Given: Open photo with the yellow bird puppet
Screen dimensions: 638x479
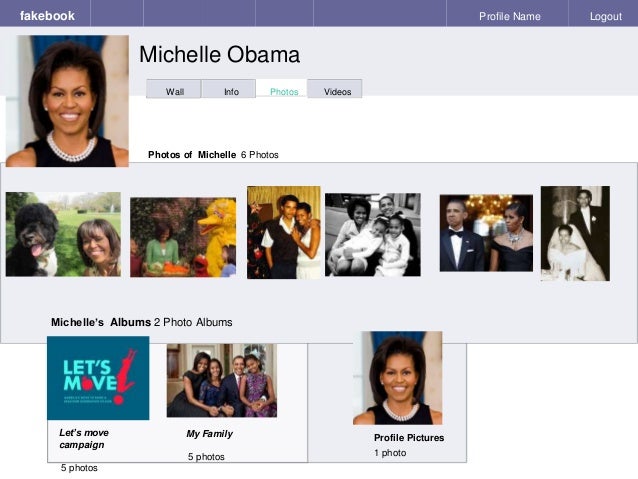Looking at the screenshot, I should tap(183, 237).
